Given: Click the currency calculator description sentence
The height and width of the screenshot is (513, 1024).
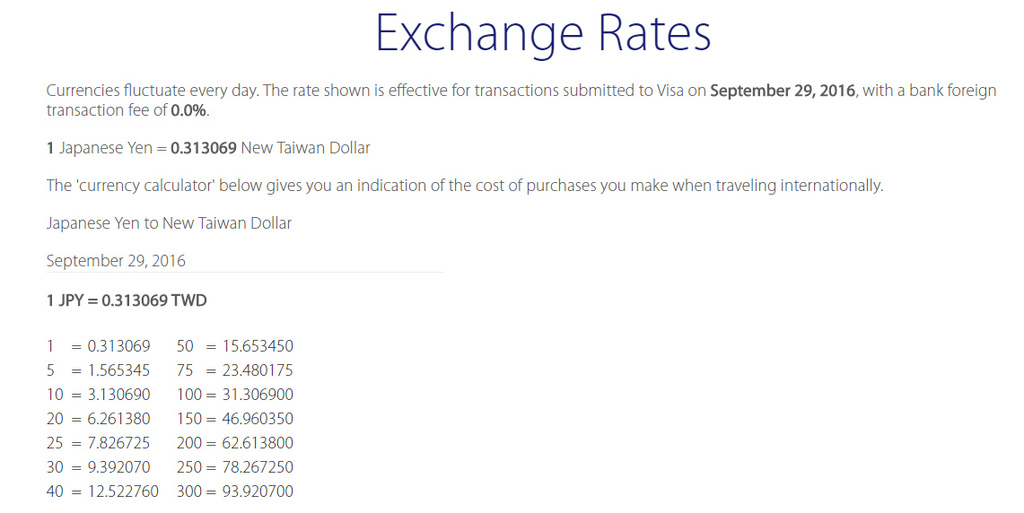Looking at the screenshot, I should 464,186.
